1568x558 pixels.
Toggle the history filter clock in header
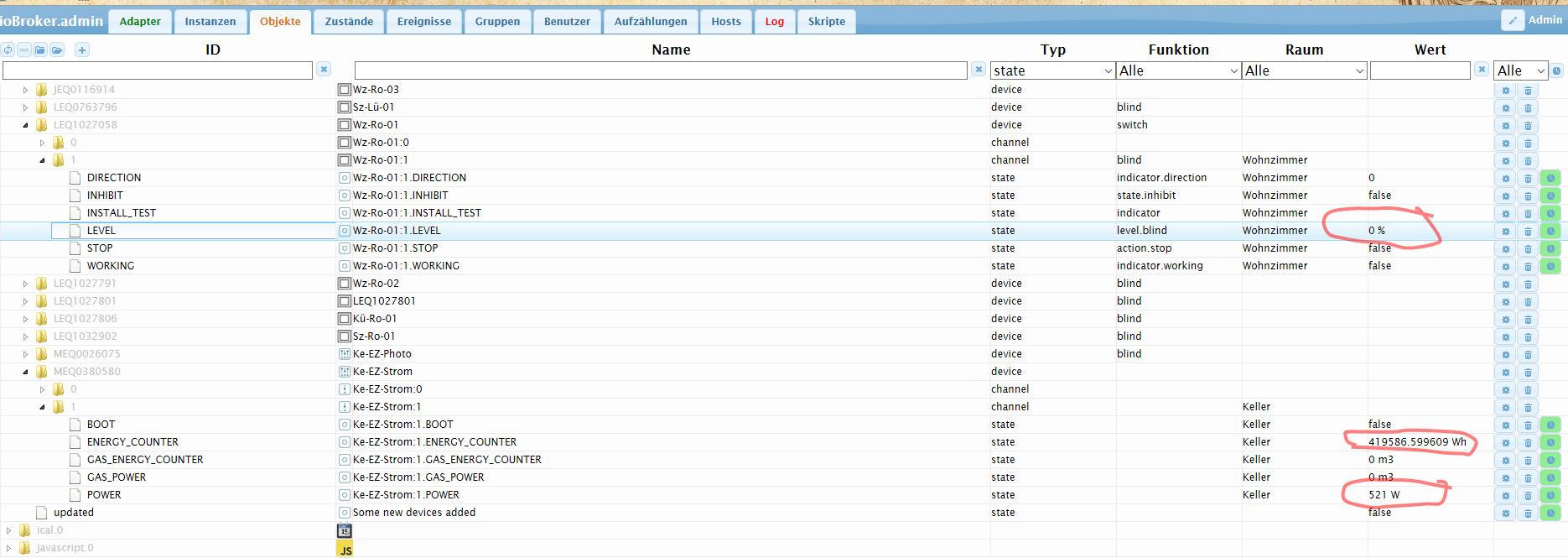pos(1557,71)
